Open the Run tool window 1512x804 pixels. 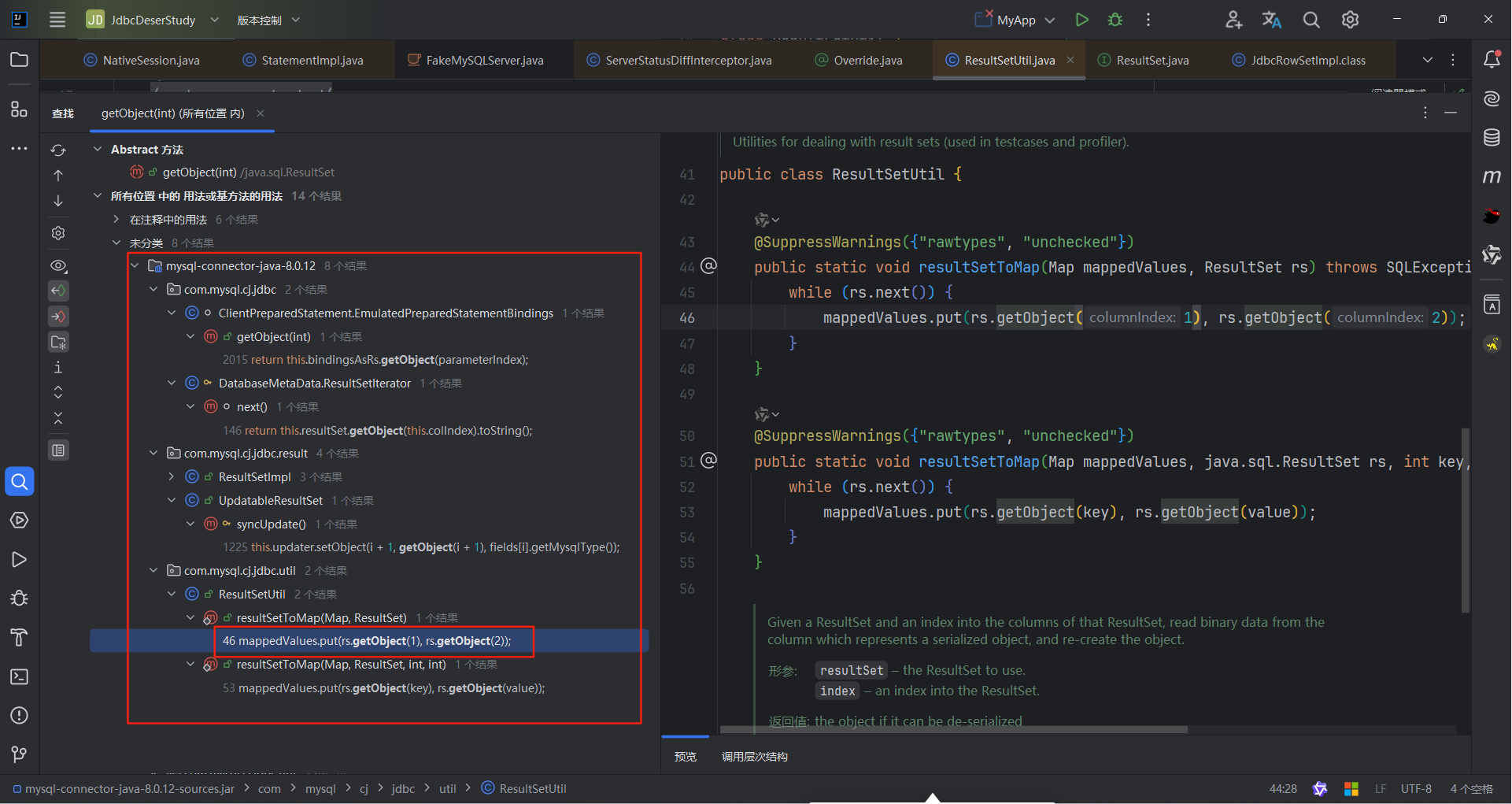coord(19,559)
